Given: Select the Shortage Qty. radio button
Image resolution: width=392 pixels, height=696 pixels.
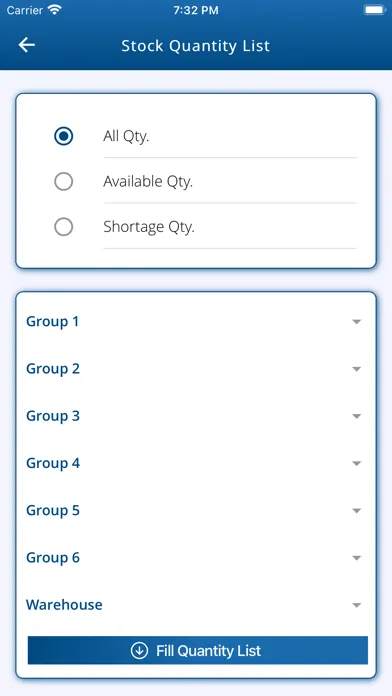Looking at the screenshot, I should click(x=63, y=227).
